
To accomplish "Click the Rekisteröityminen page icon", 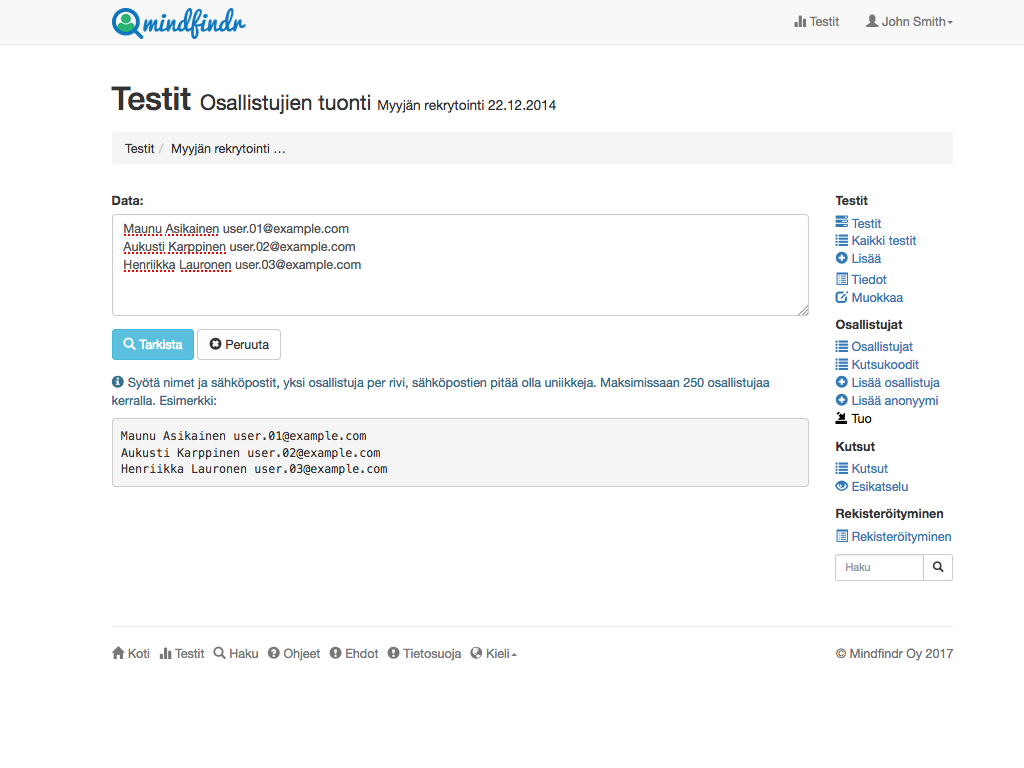I will pos(842,536).
